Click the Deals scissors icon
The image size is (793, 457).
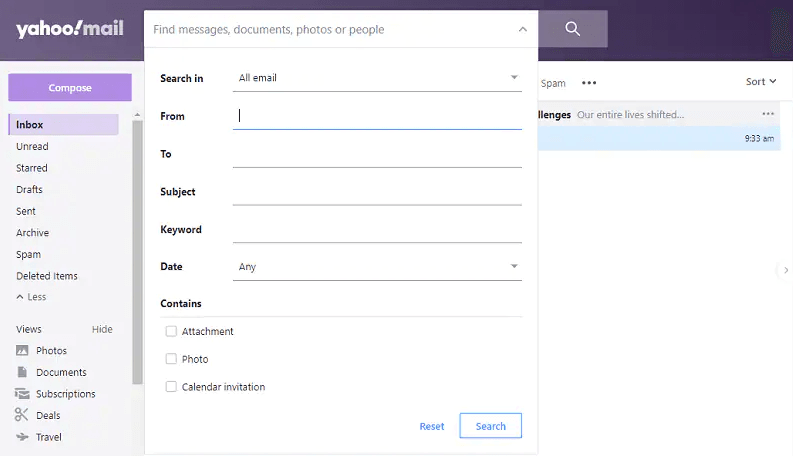pyautogui.click(x=22, y=415)
